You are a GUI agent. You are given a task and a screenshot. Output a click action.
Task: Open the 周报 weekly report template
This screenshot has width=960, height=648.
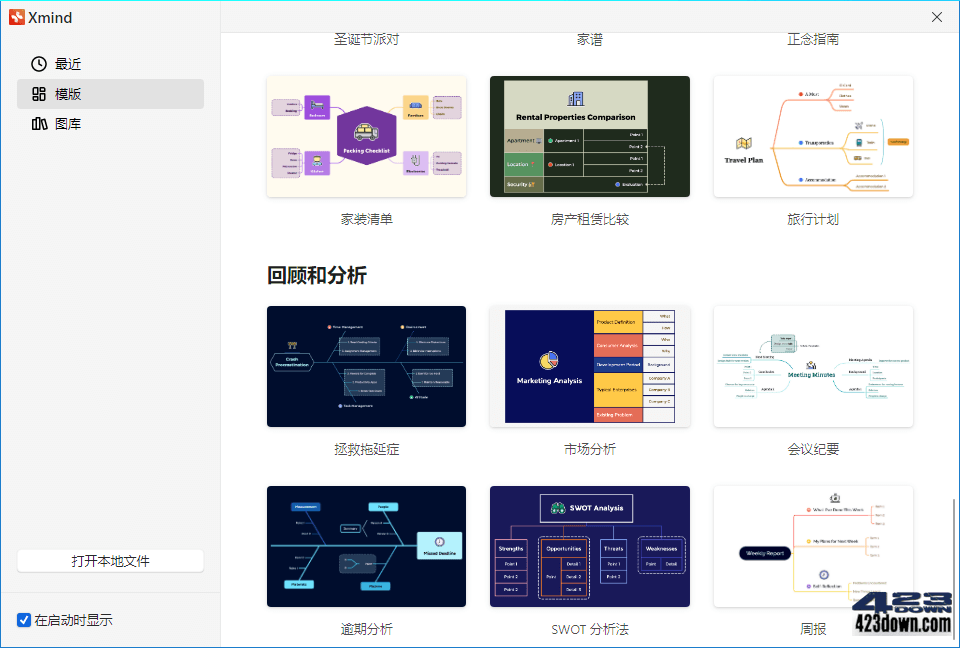(813, 547)
